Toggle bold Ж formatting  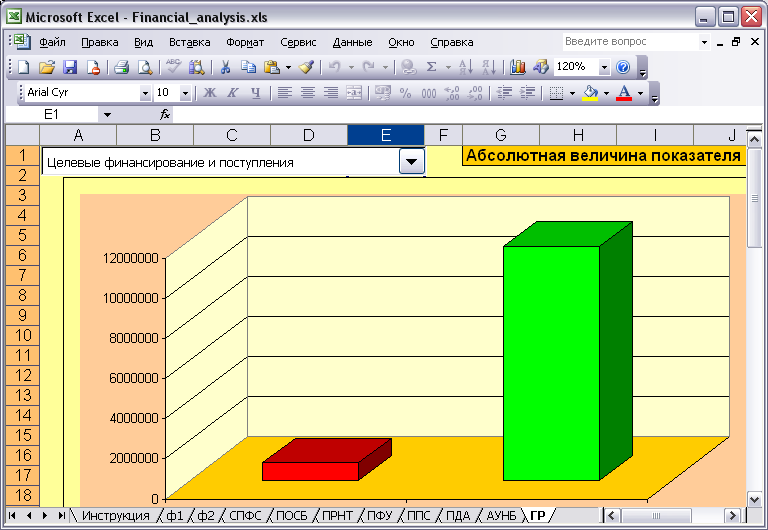click(210, 93)
